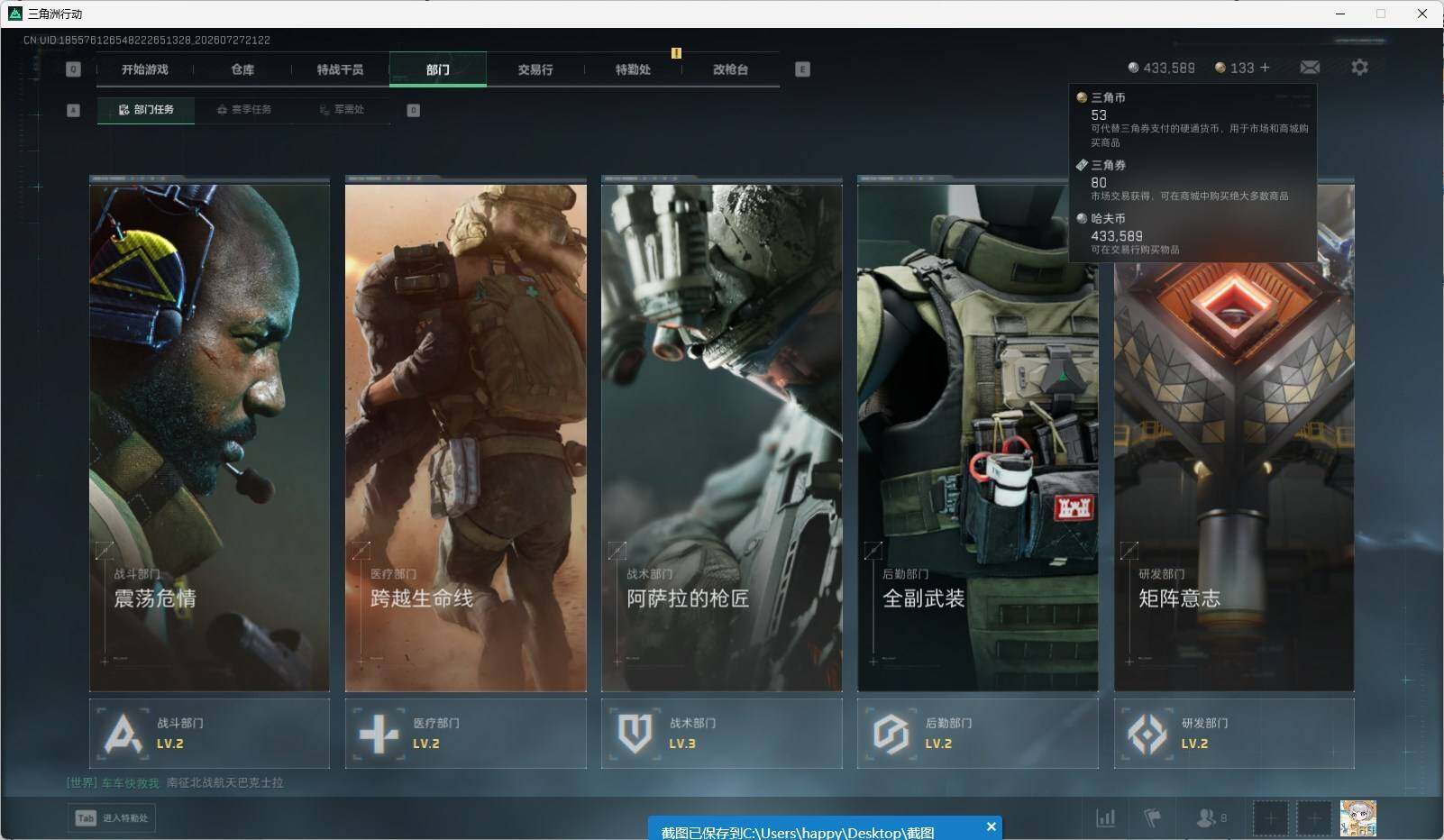Viewport: 1444px width, 840px height.
Task: Click the silver coin icon beside 433,589
Action: [1133, 68]
